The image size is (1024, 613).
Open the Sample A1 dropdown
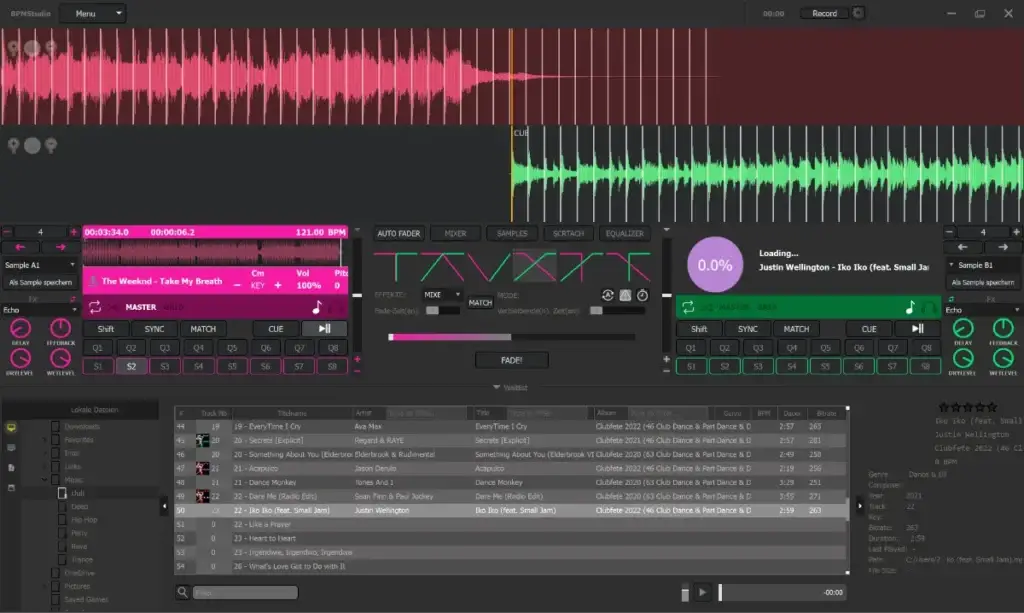pyautogui.click(x=40, y=265)
